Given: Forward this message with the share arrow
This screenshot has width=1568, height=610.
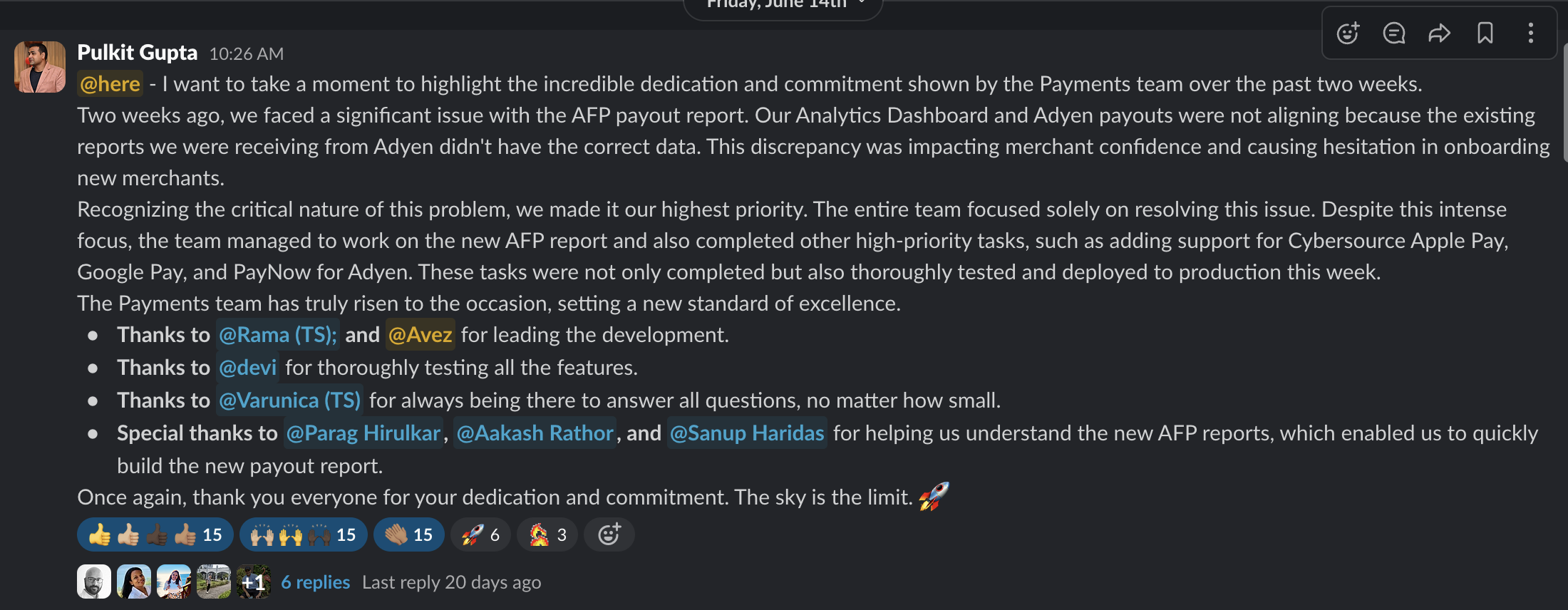Looking at the screenshot, I should 1439,33.
